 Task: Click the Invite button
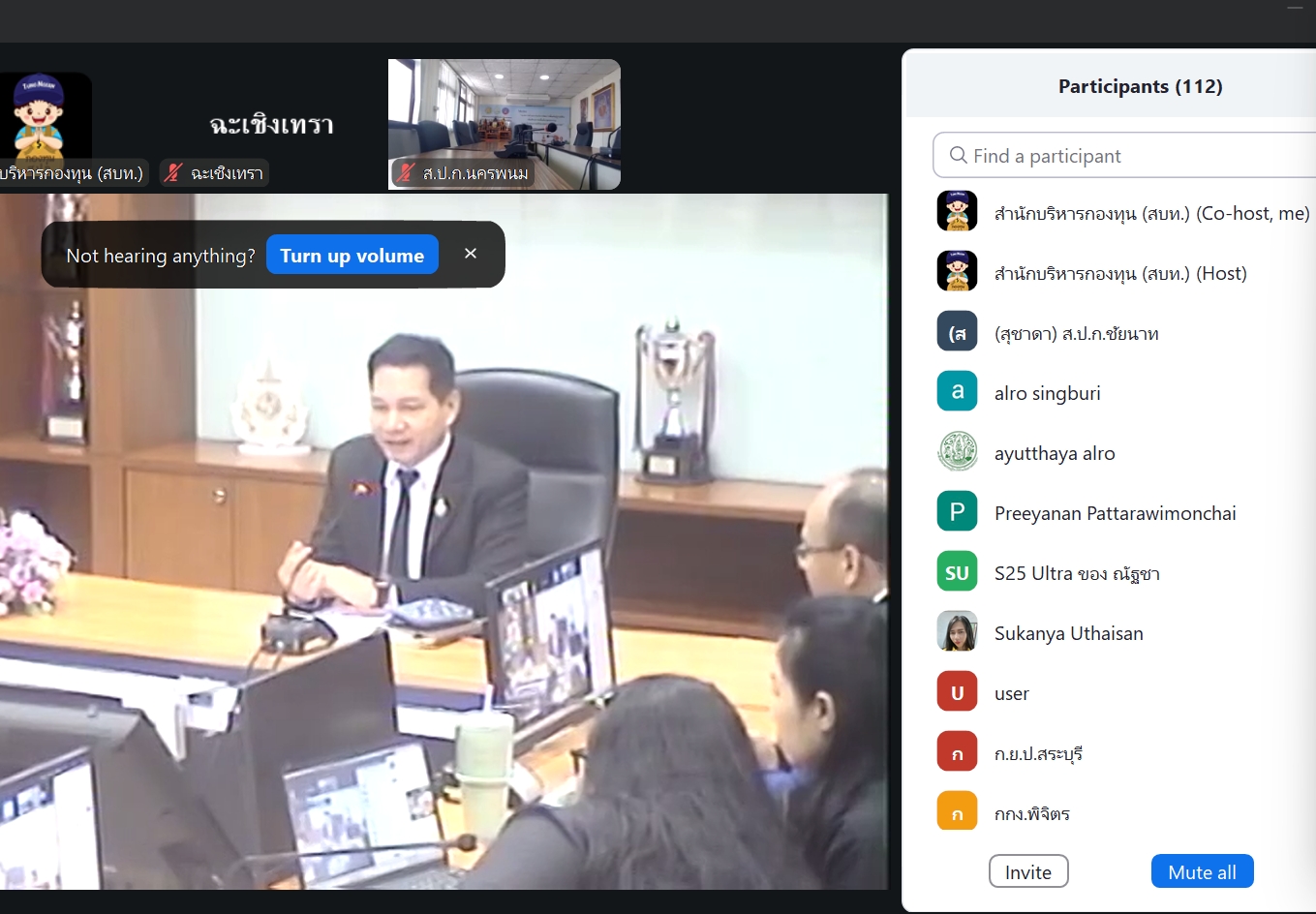(1027, 871)
